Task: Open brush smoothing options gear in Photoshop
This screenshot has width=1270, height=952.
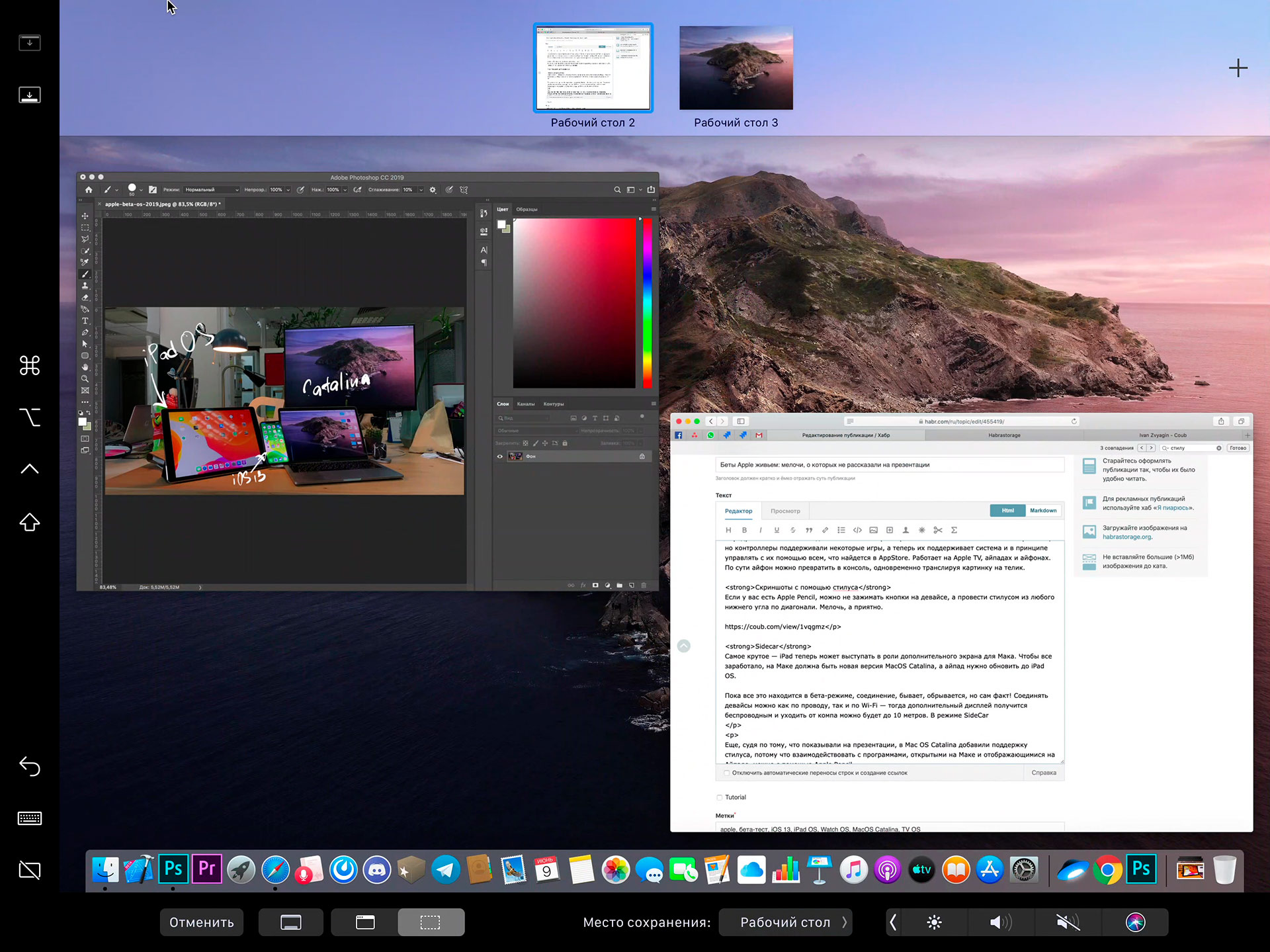Action: point(433,190)
